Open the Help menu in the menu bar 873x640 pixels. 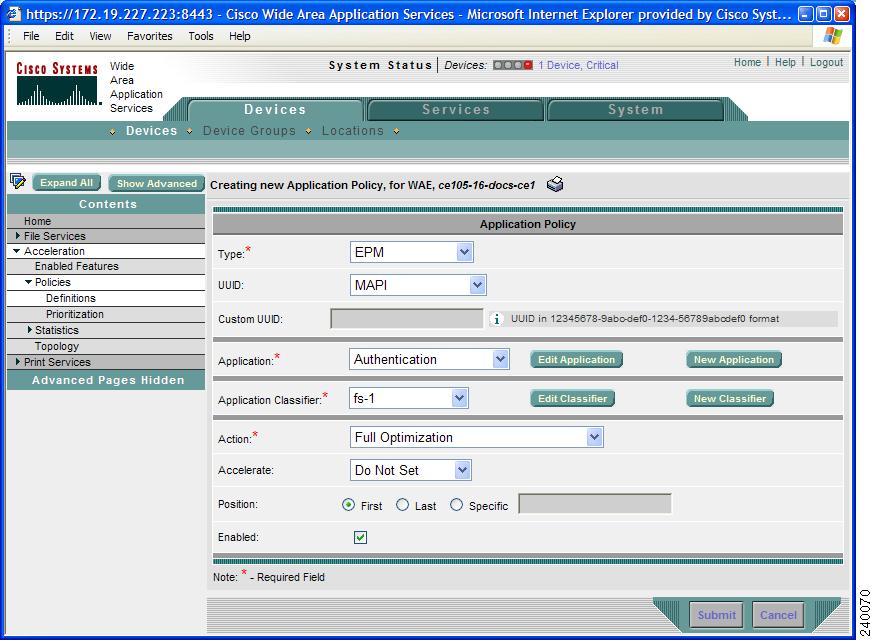tap(239, 36)
